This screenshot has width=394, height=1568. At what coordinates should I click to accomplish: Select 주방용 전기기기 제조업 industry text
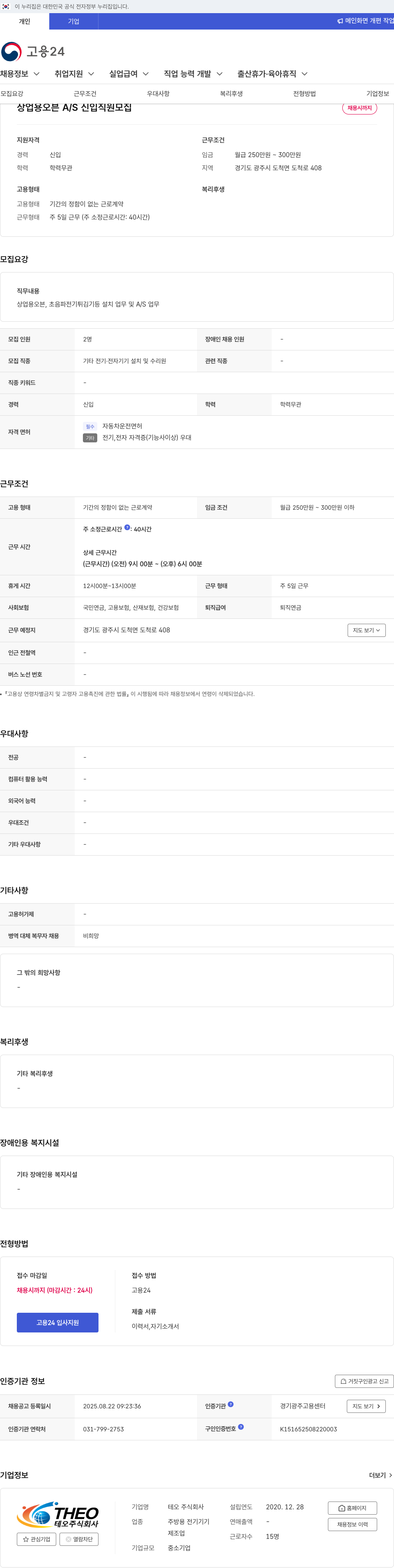click(189, 1527)
